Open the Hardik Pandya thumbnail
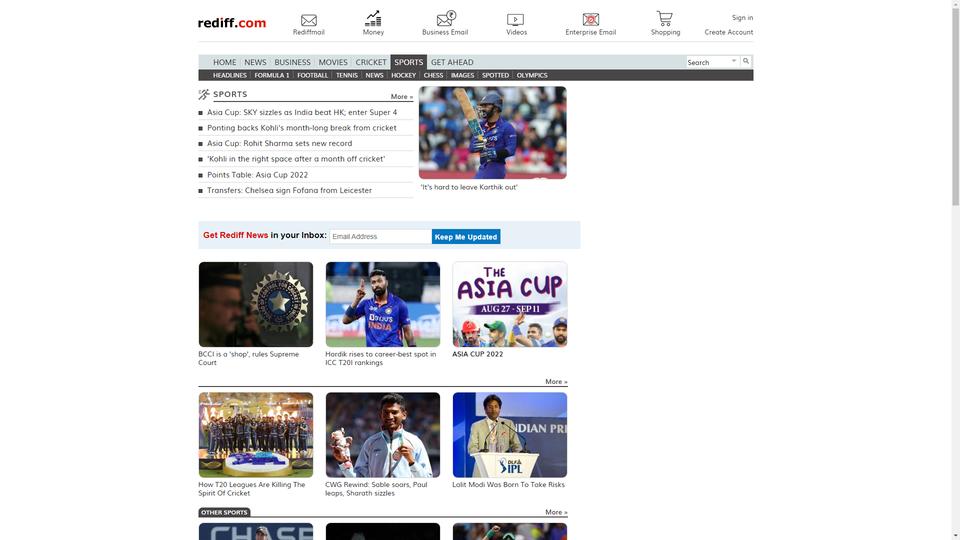The width and height of the screenshot is (960, 540). tap(383, 304)
